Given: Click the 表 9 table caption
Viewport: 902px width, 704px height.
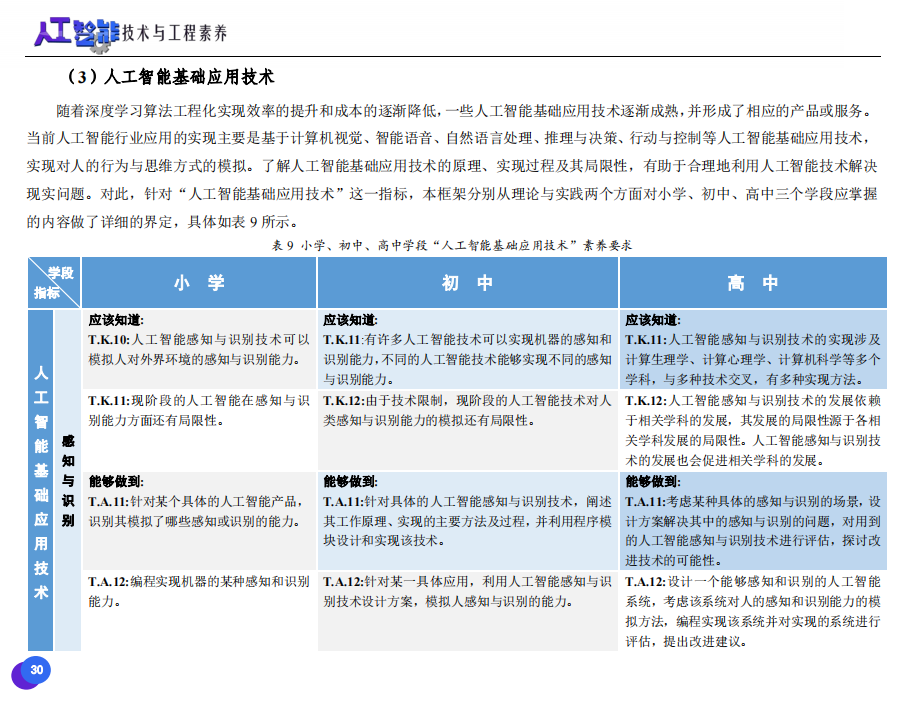Looking at the screenshot, I should click(x=451, y=244).
